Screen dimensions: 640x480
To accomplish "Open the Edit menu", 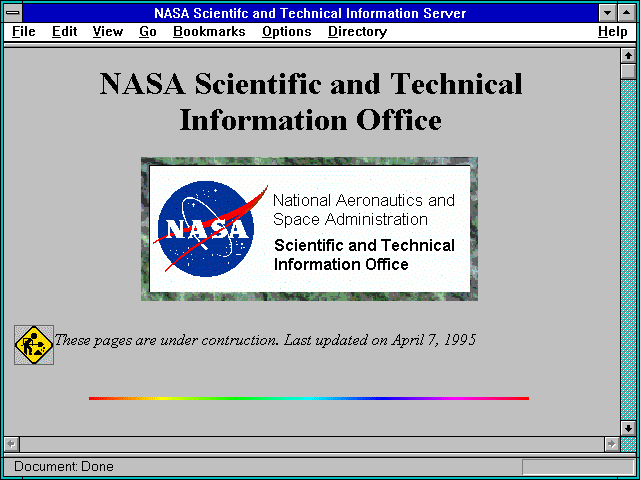I will pos(64,31).
